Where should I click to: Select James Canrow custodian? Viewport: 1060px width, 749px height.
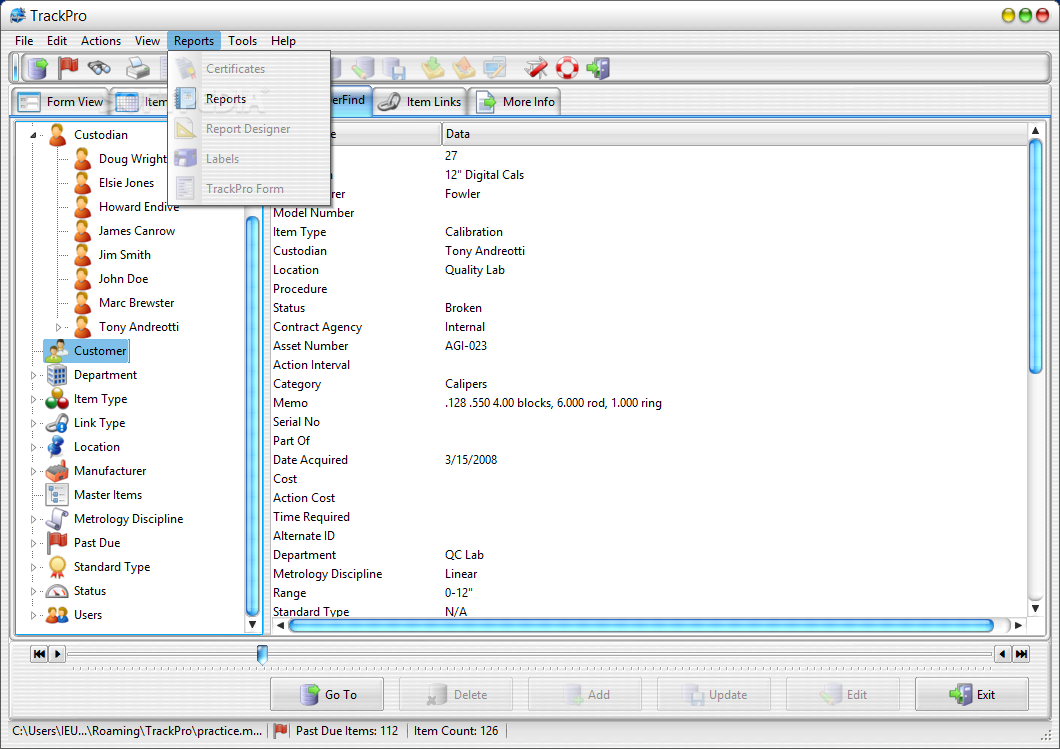(137, 231)
